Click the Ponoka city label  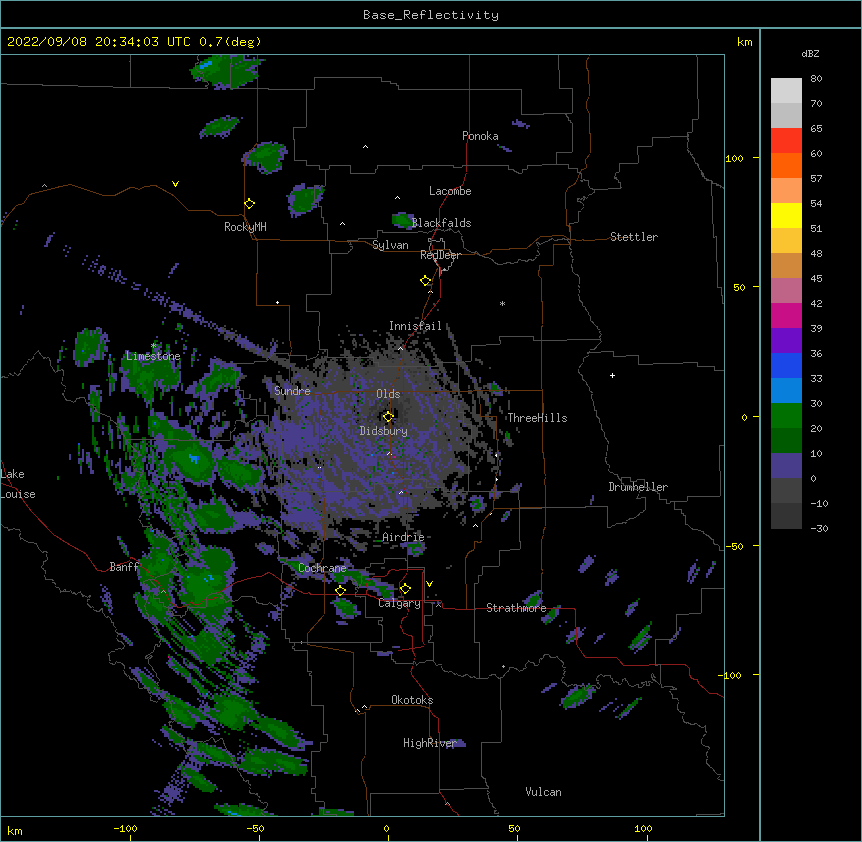click(480, 136)
